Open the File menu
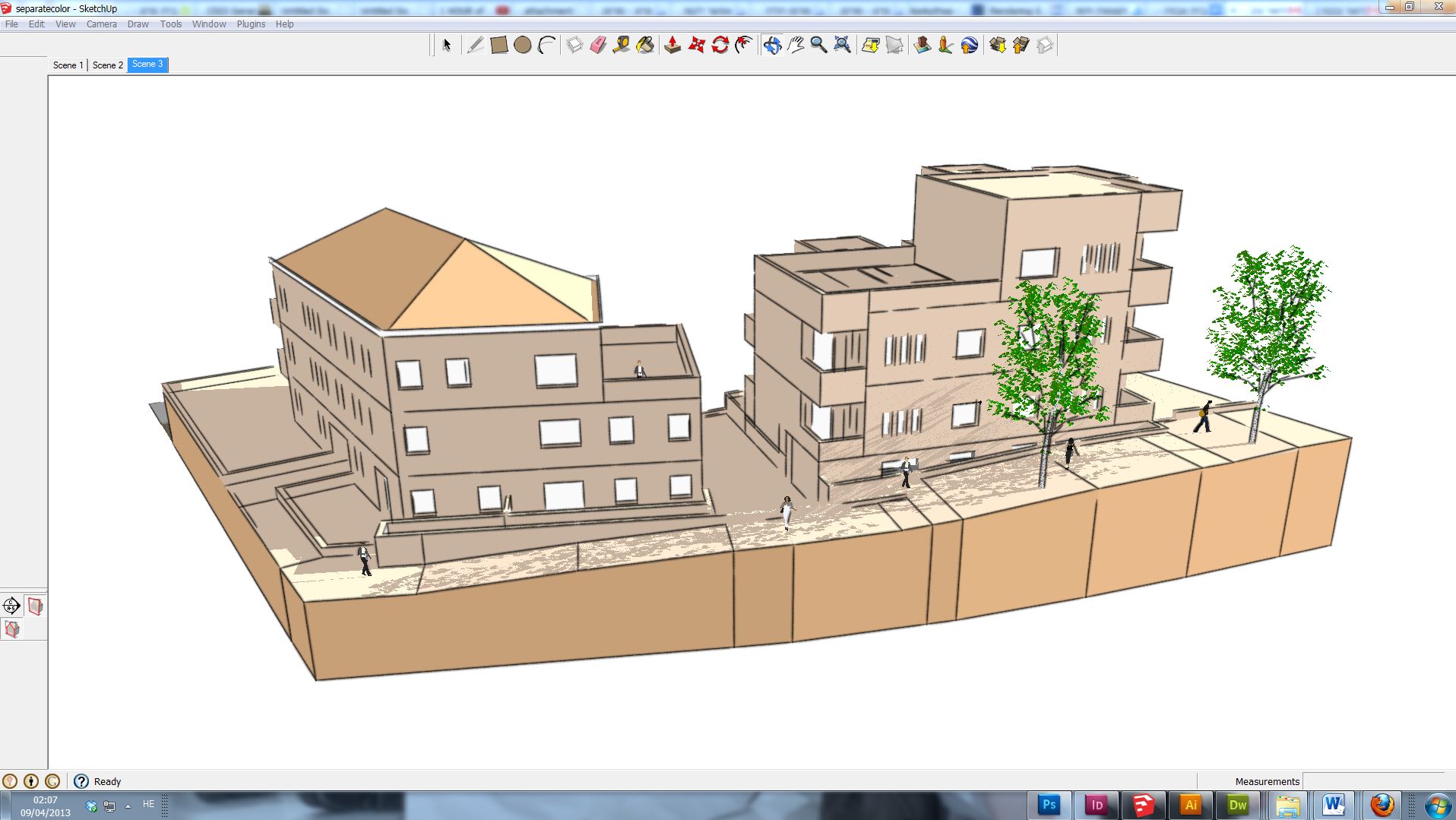1456x820 pixels. pyautogui.click(x=11, y=24)
